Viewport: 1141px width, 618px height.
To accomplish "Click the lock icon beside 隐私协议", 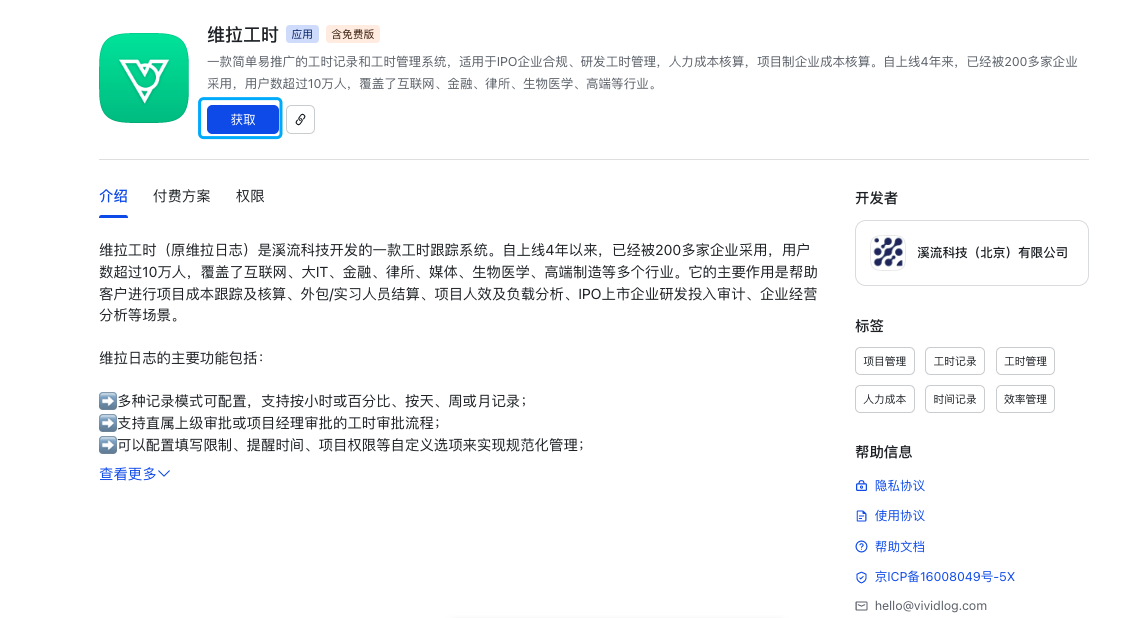I will point(862,486).
